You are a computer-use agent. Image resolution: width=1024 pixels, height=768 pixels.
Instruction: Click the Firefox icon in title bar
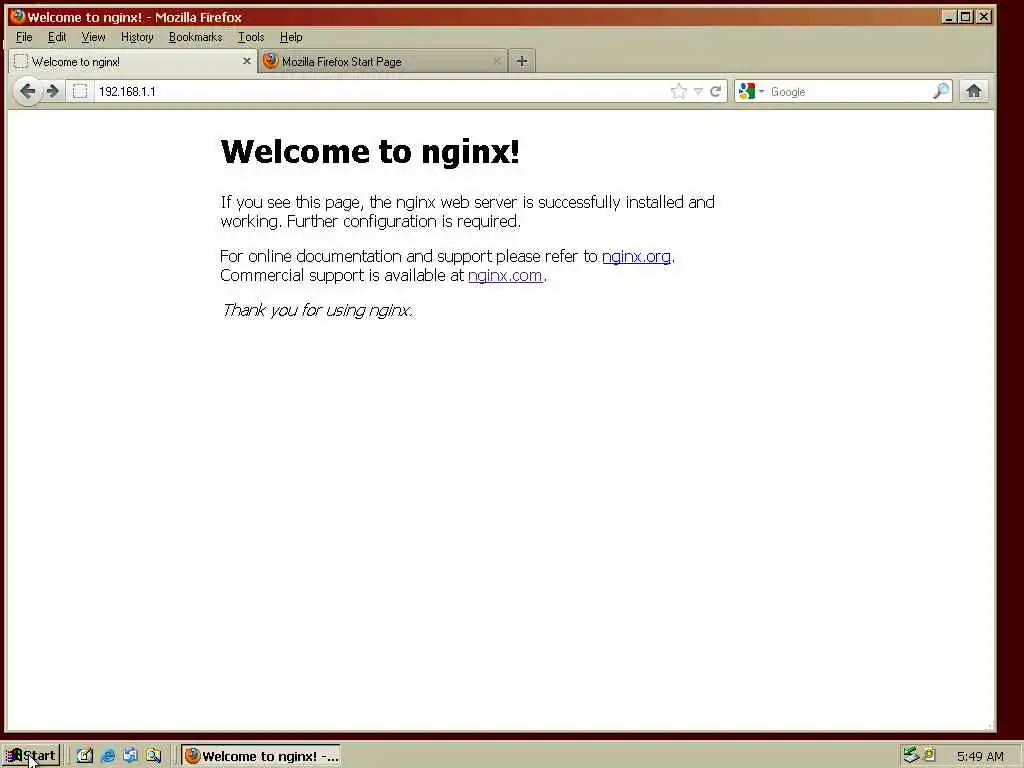tap(18, 16)
